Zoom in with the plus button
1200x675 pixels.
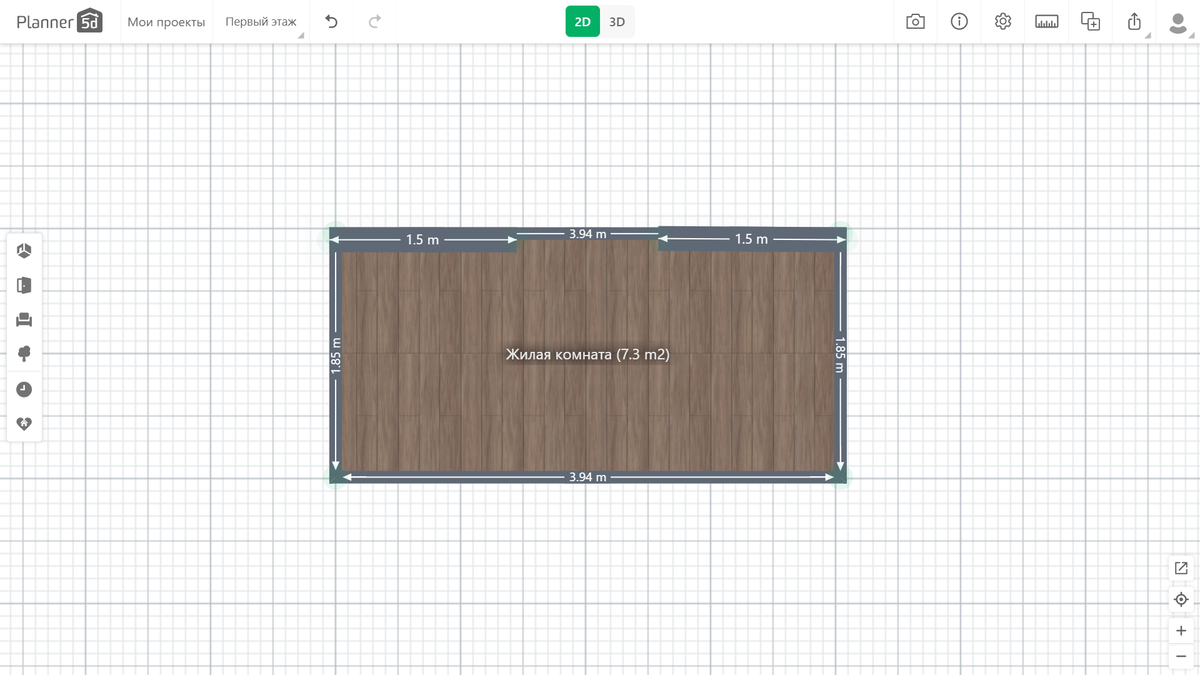[1181, 631]
